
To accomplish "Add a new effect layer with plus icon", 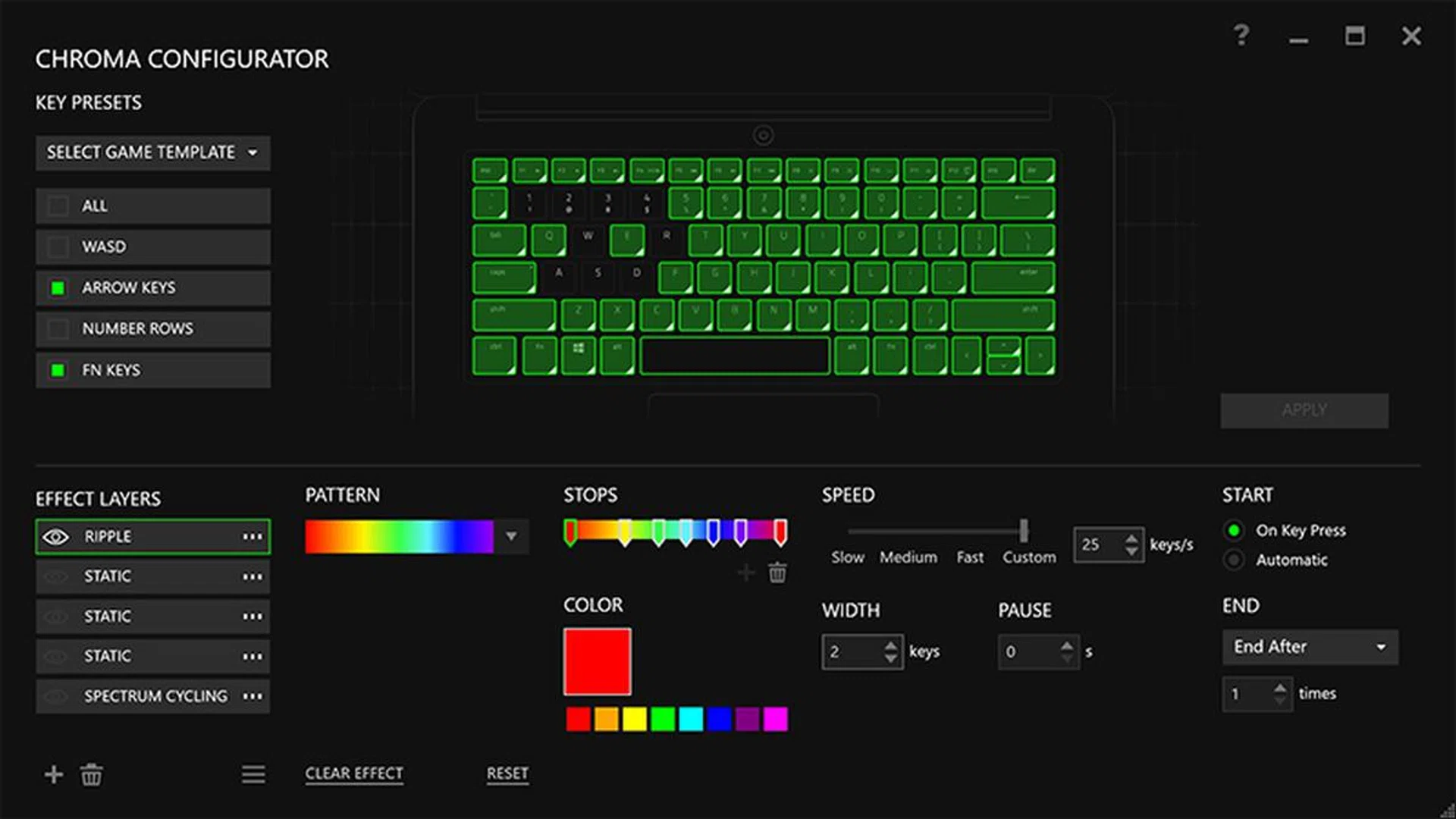I will click(54, 774).
